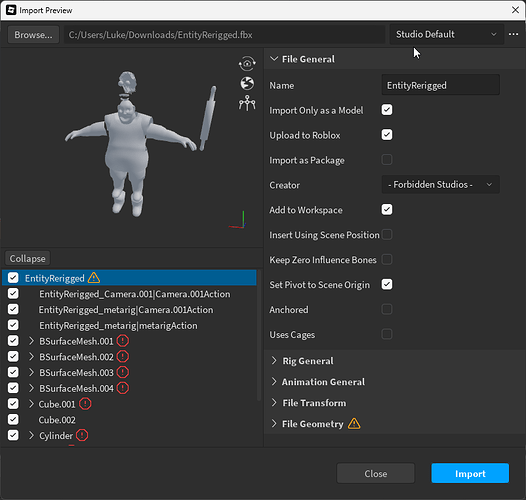Open the Creator dropdown showing Forbidden Studios
Screen dimensions: 526x500
(440, 185)
